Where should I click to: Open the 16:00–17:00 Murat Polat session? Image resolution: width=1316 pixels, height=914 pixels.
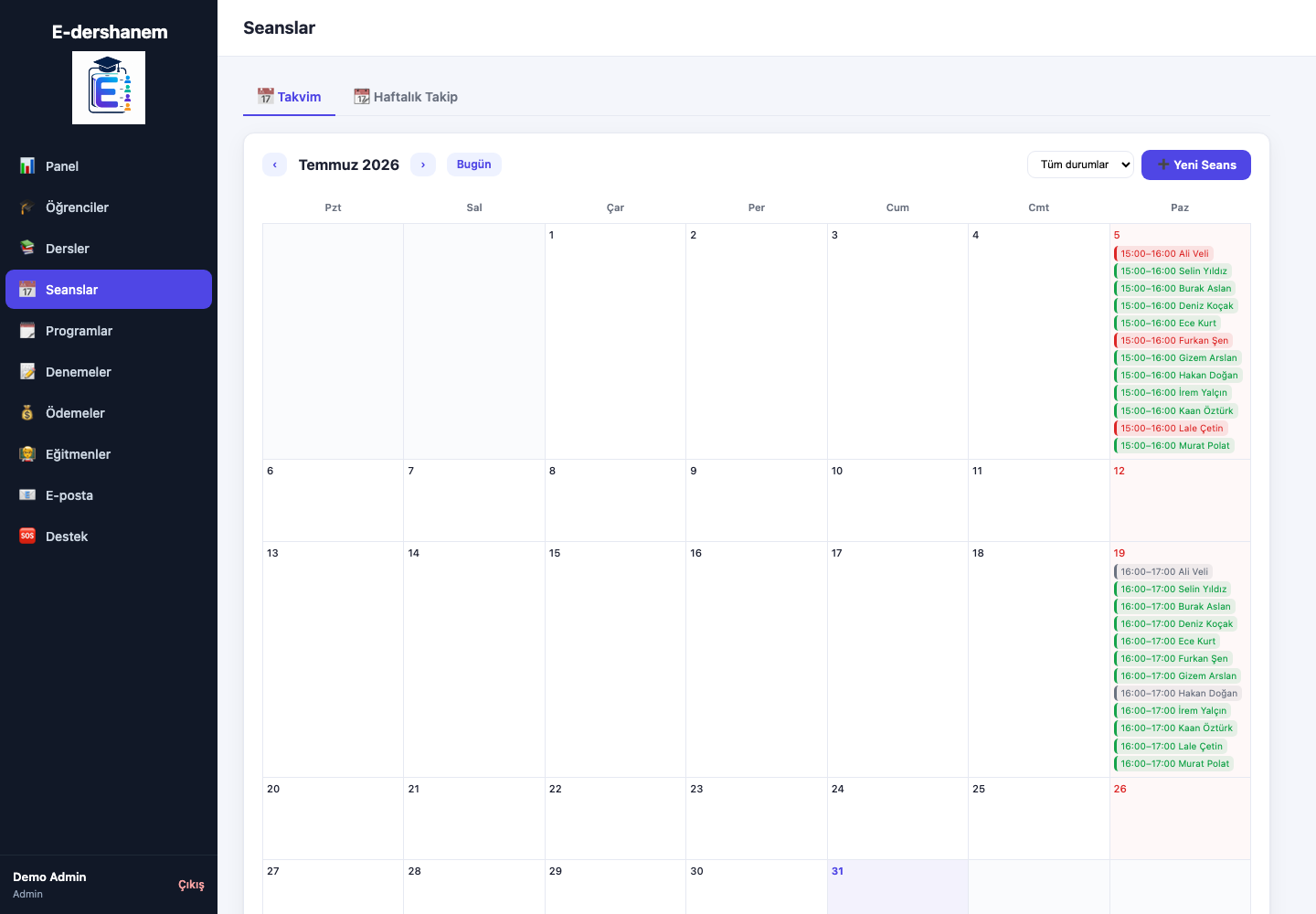point(1174,764)
